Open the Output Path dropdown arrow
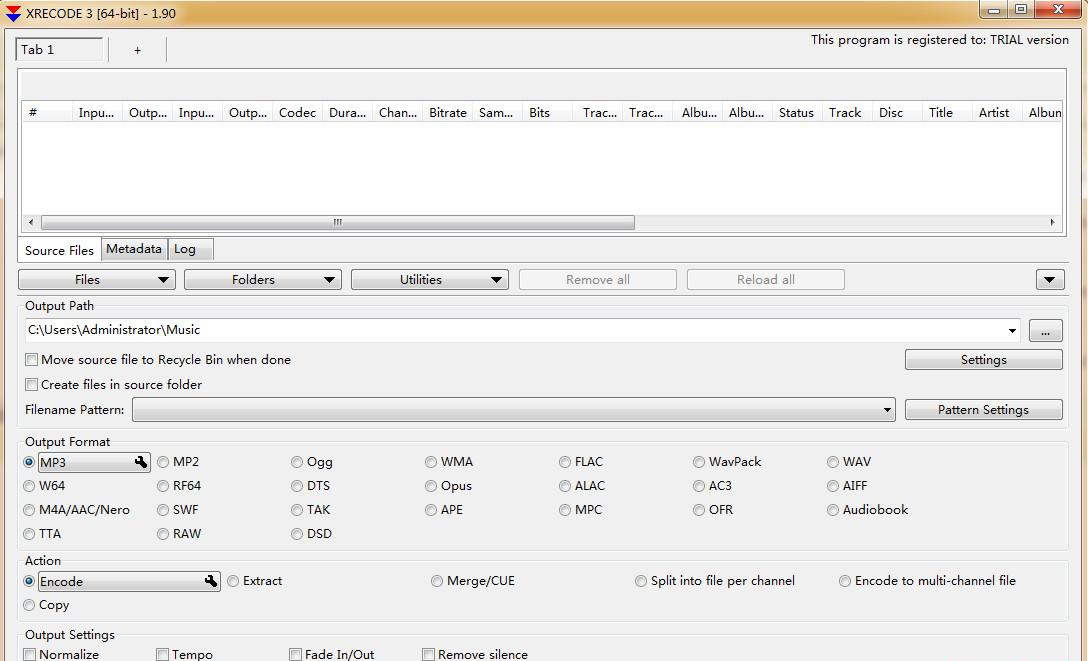Viewport: 1088px width, 661px height. click(1012, 331)
